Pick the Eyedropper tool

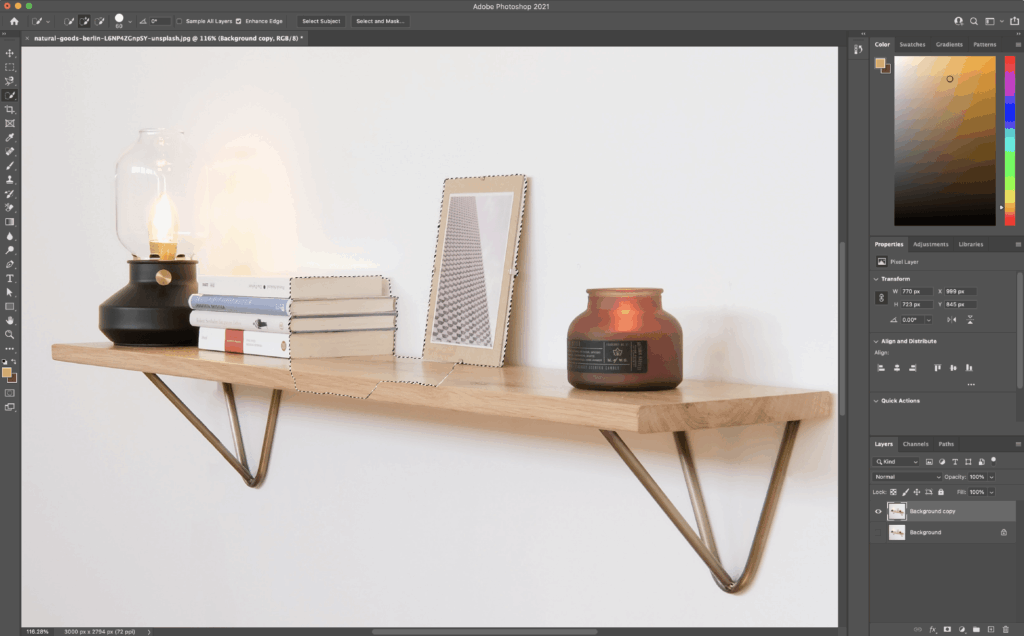[x=10, y=137]
